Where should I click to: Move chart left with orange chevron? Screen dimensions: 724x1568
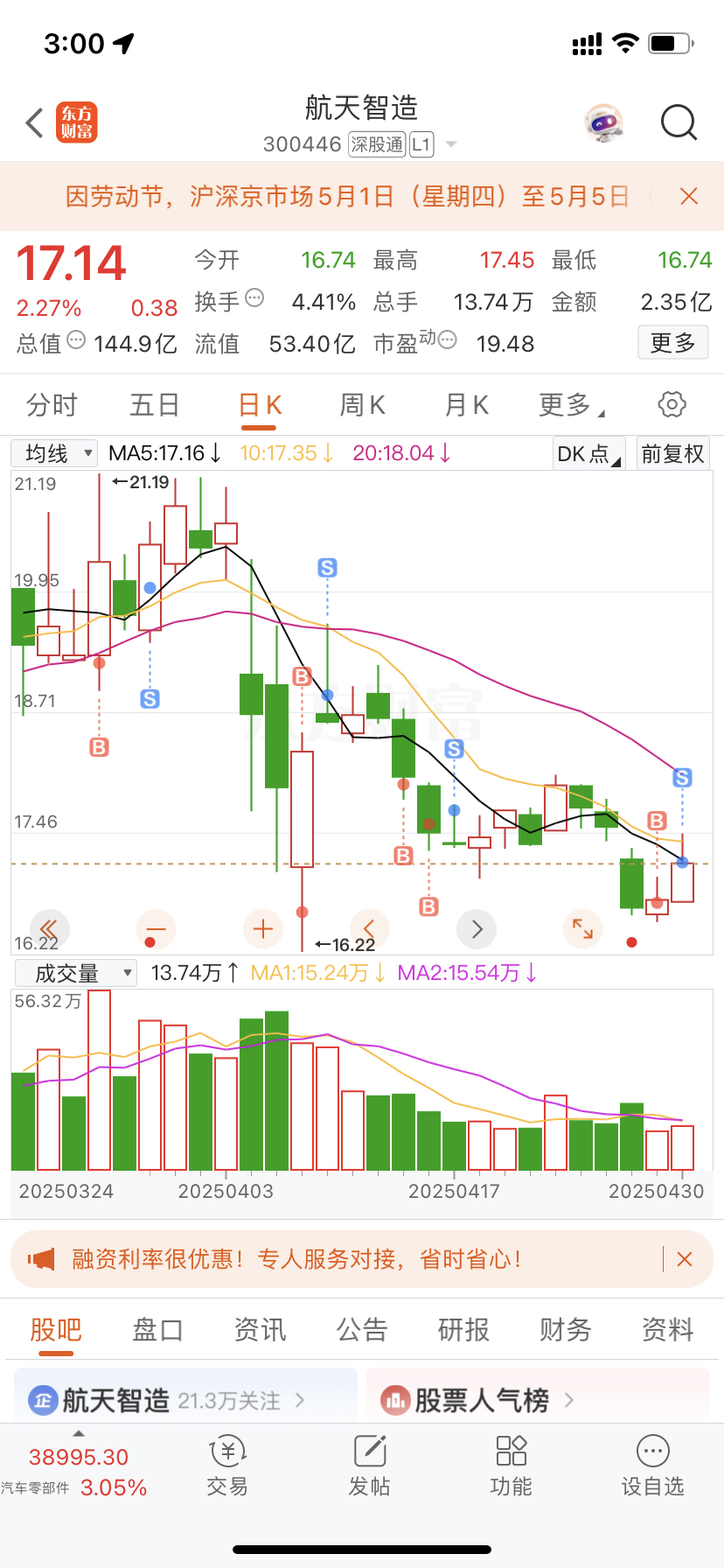coord(369,928)
